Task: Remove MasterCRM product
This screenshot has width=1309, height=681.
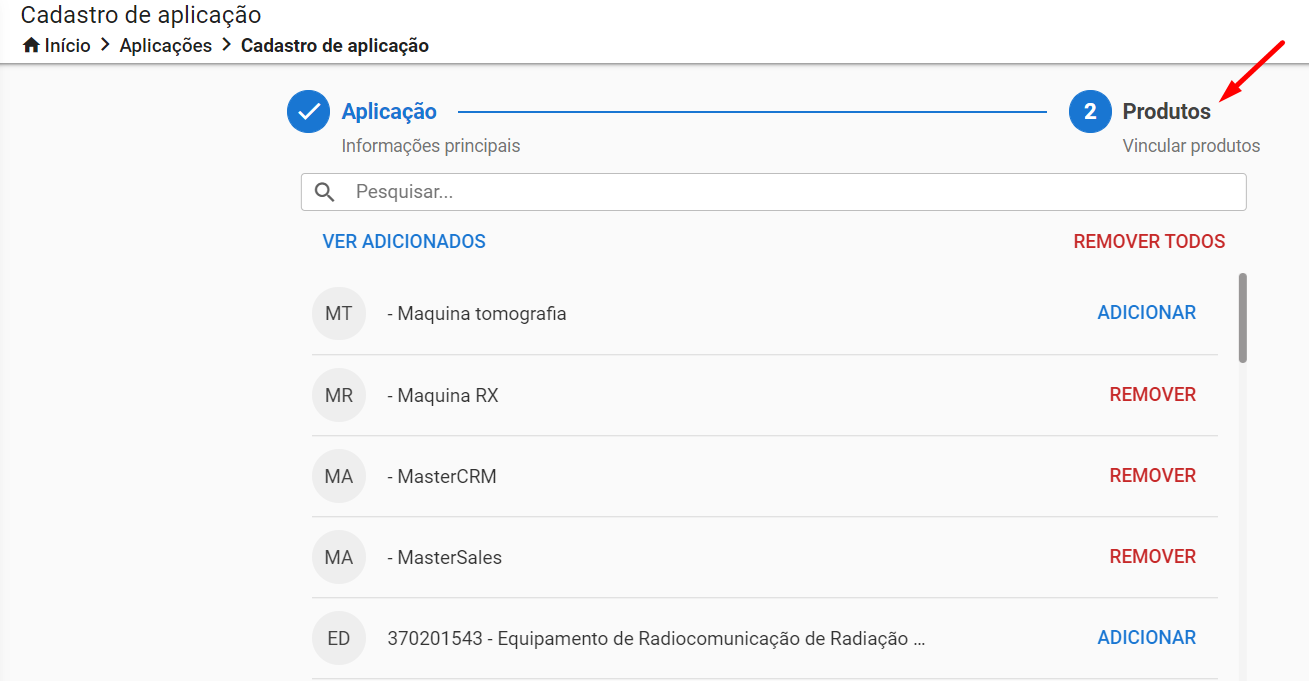Action: (x=1153, y=476)
